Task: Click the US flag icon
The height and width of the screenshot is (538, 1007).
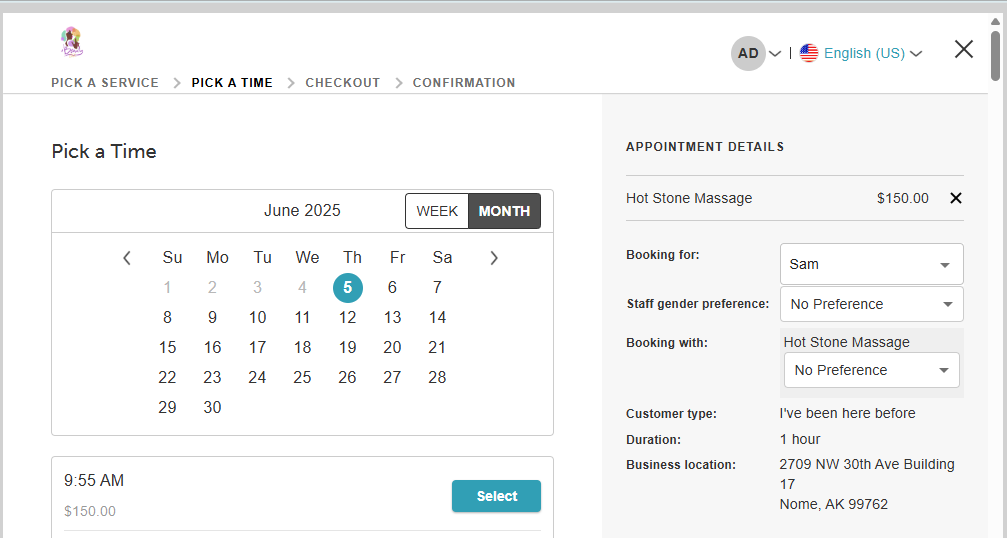Action: [x=809, y=53]
